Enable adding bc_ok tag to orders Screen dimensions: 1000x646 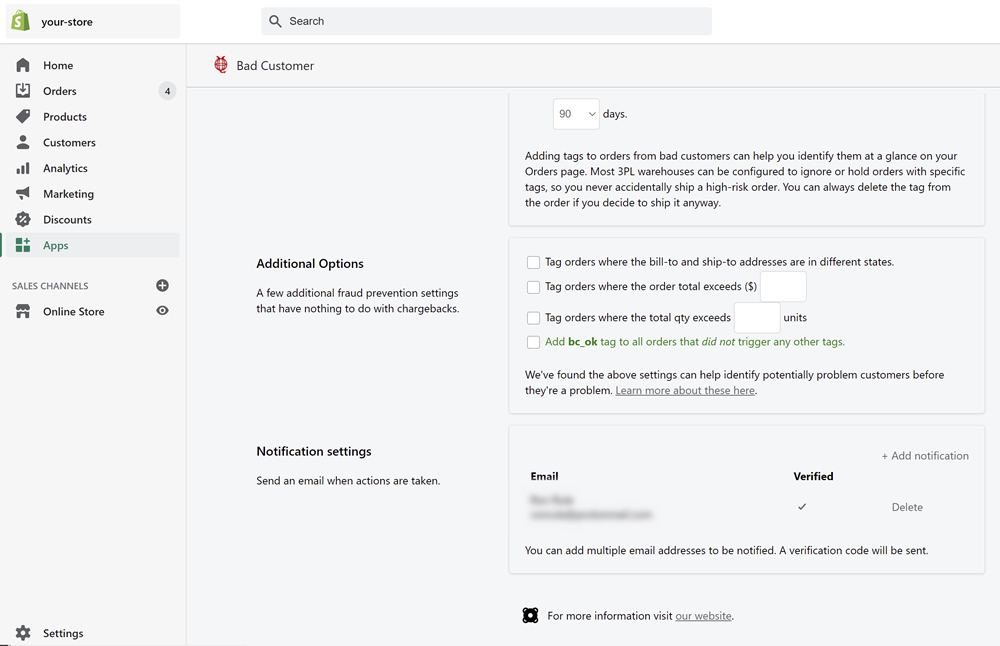coord(533,342)
